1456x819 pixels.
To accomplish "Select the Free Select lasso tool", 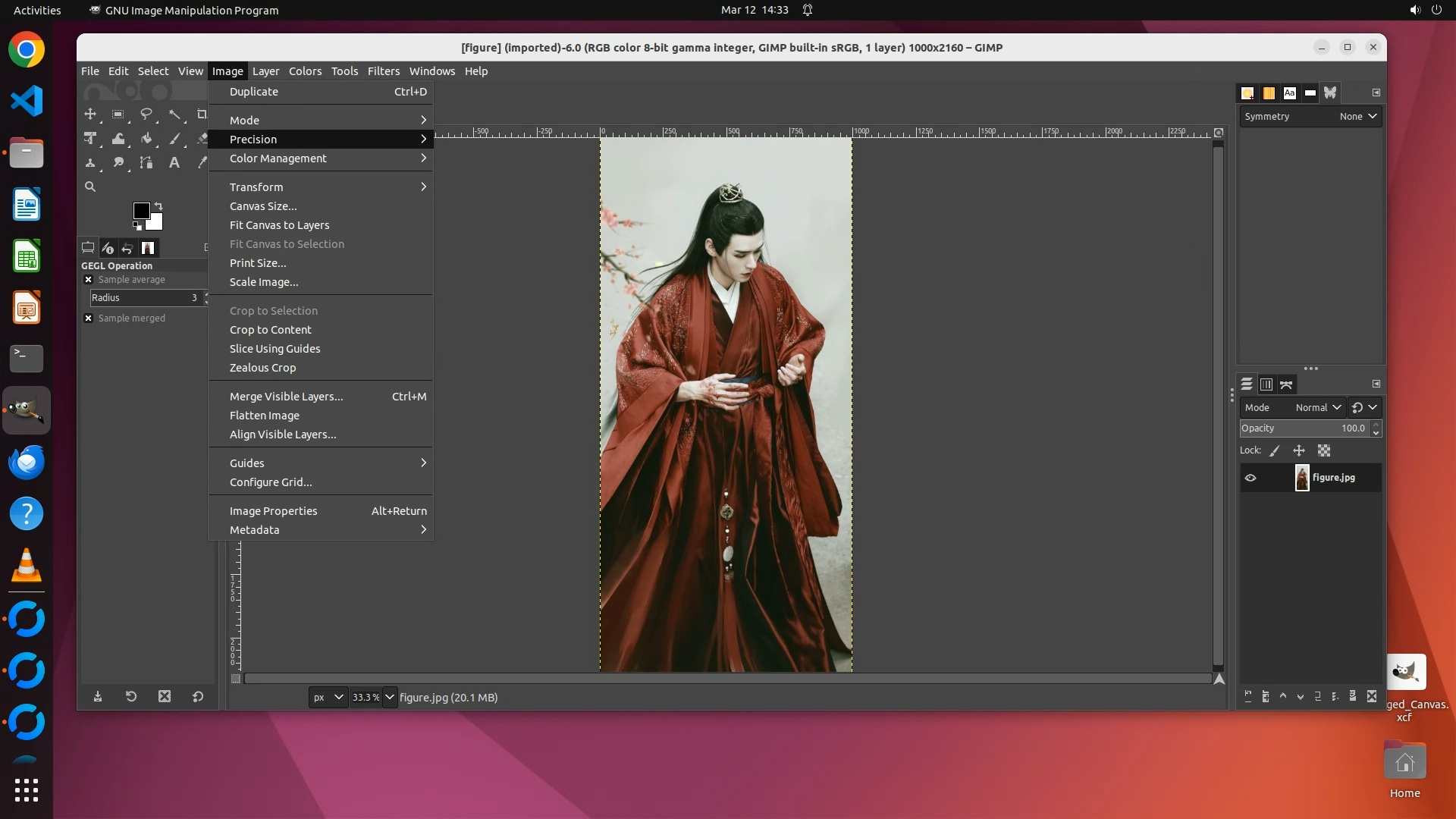I will click(146, 115).
